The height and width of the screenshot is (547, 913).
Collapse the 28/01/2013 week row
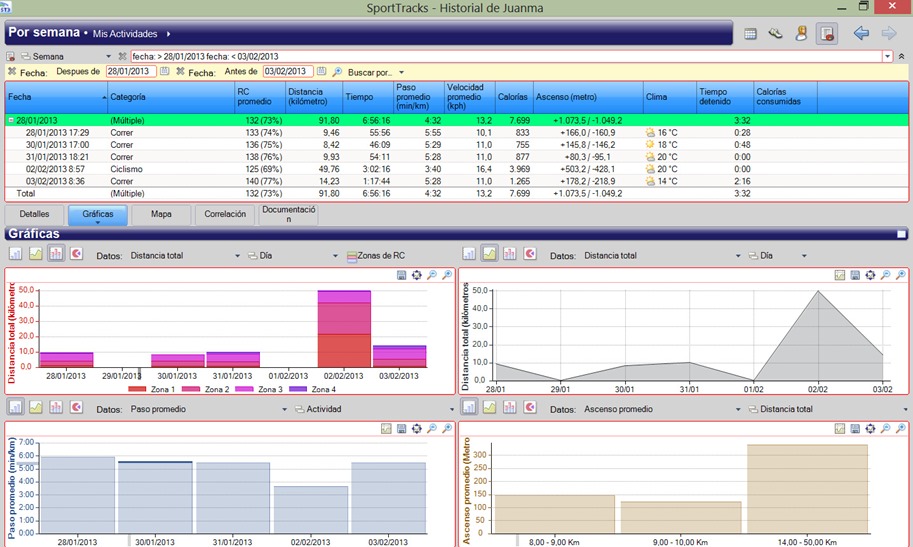pyautogui.click(x=10, y=121)
